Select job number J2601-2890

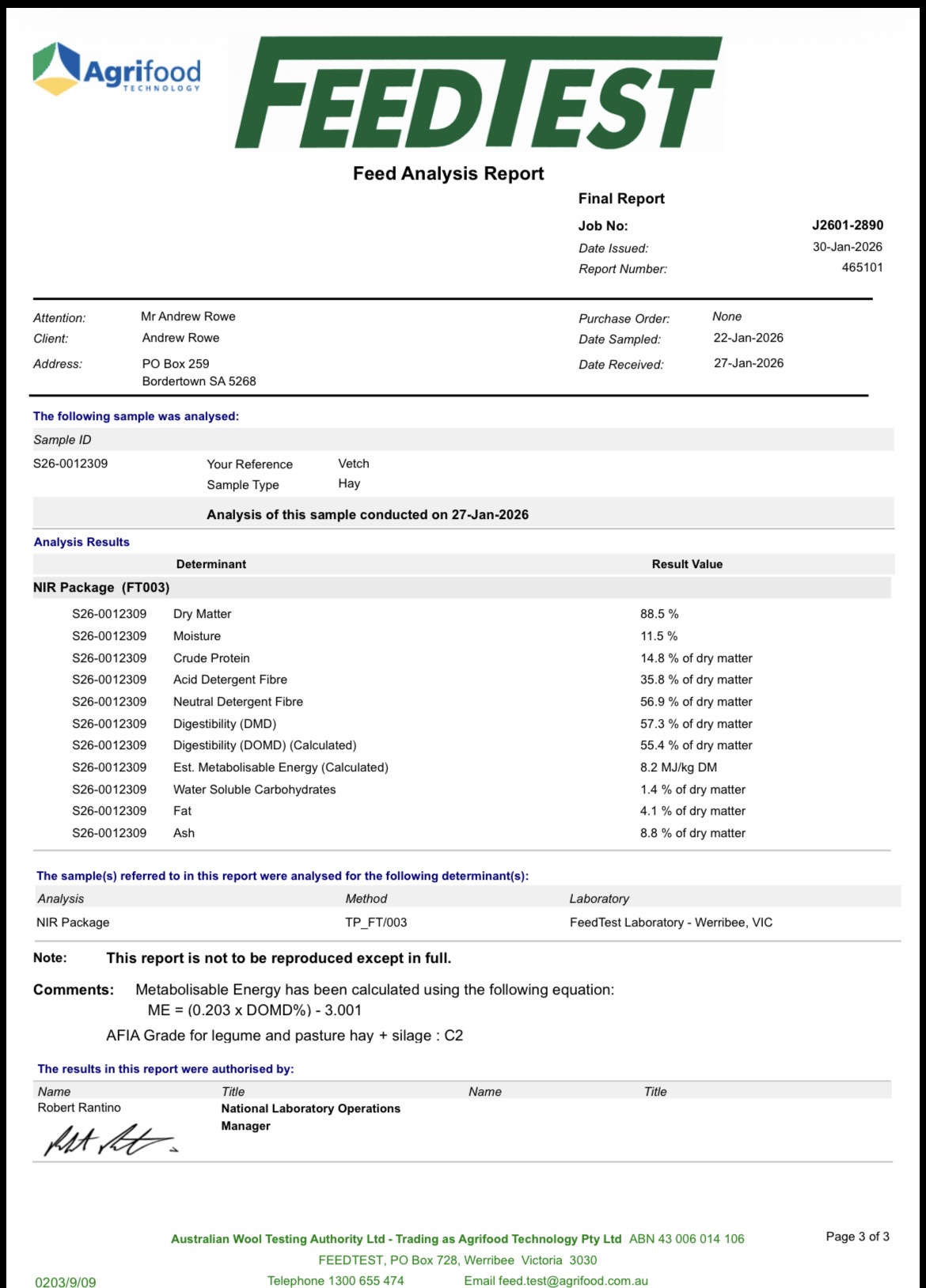(x=848, y=225)
